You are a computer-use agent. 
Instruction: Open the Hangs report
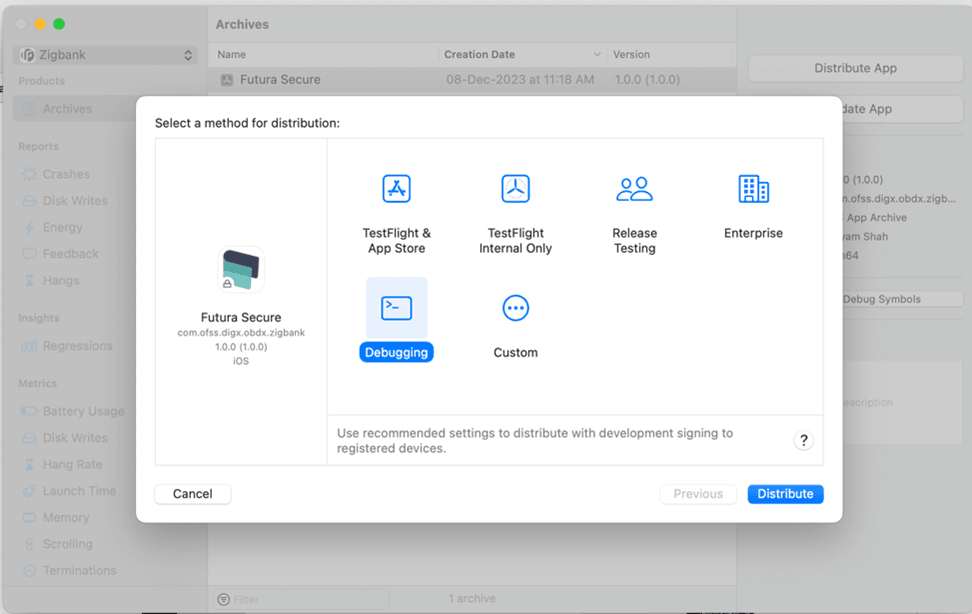point(61,280)
